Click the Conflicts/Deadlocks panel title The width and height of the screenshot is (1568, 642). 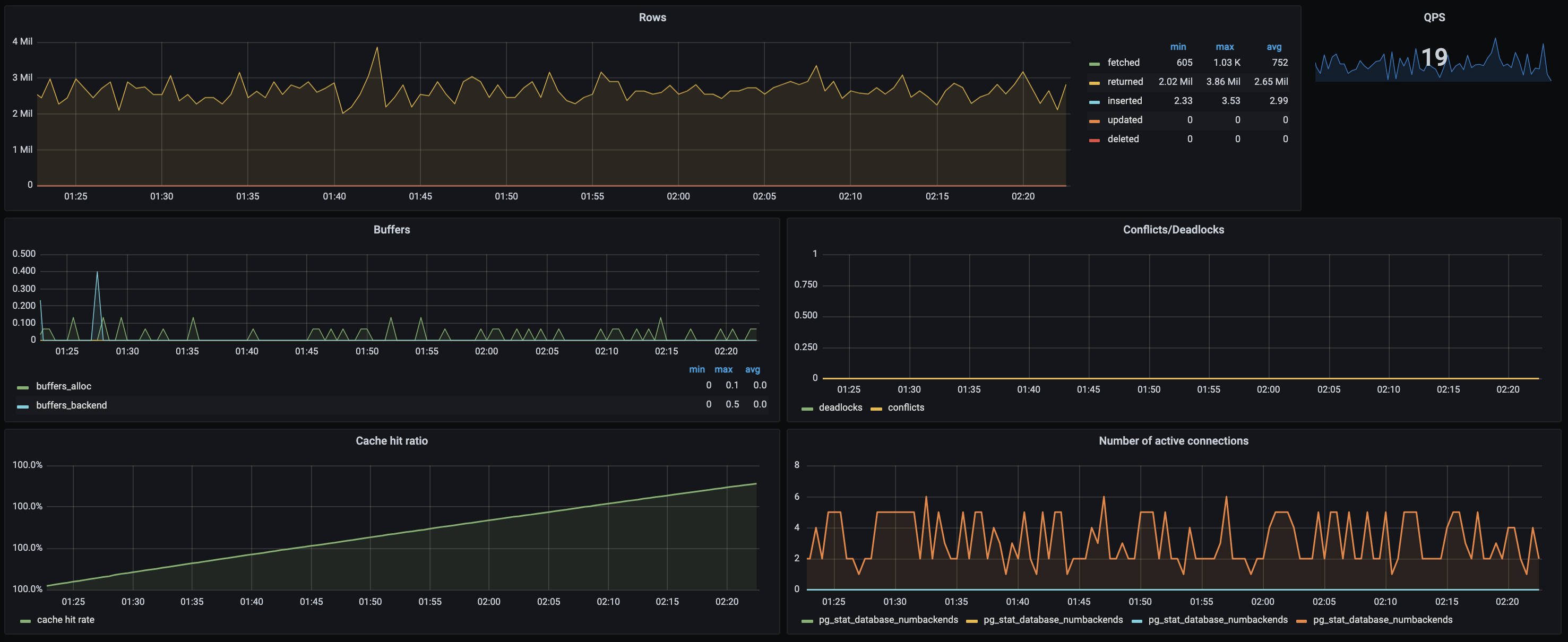(1173, 229)
